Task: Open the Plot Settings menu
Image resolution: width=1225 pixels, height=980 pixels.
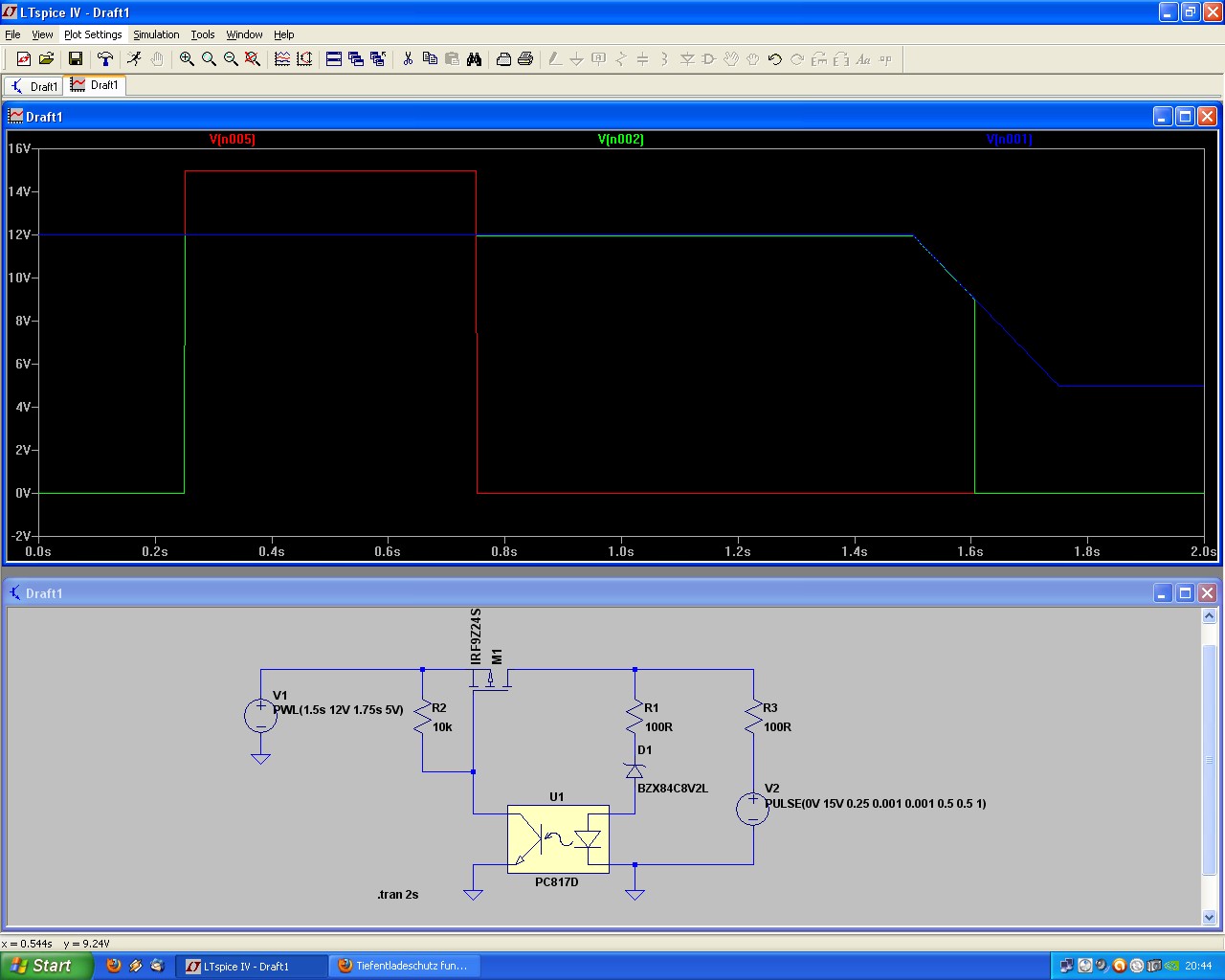Action: (93, 34)
